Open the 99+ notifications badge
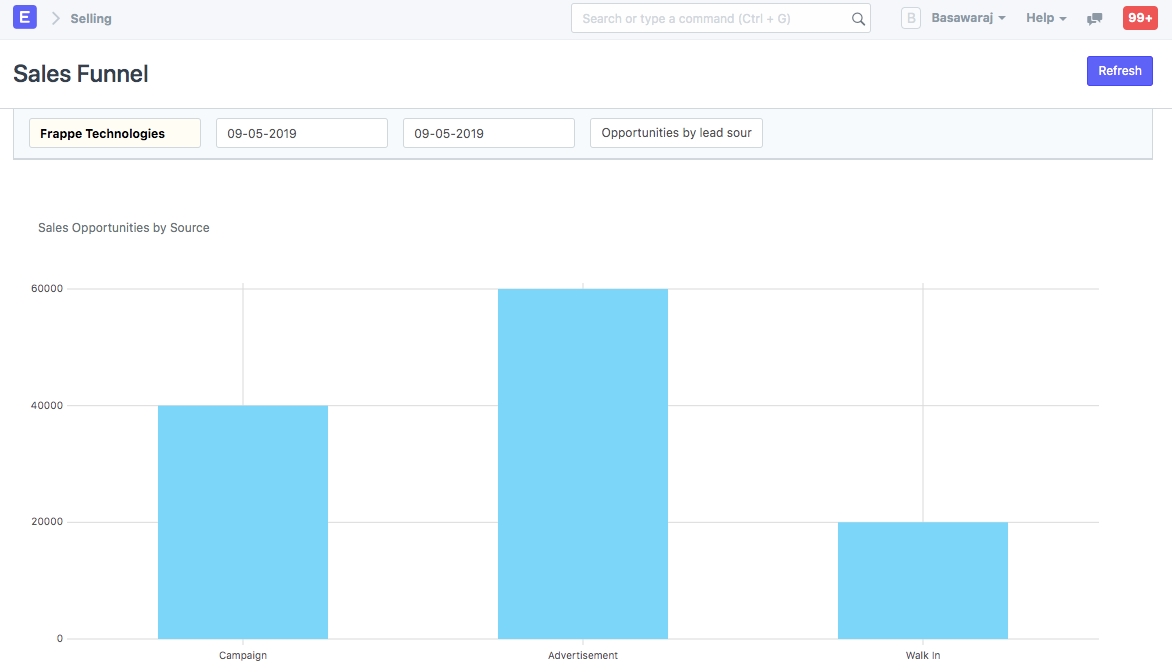 pyautogui.click(x=1139, y=18)
